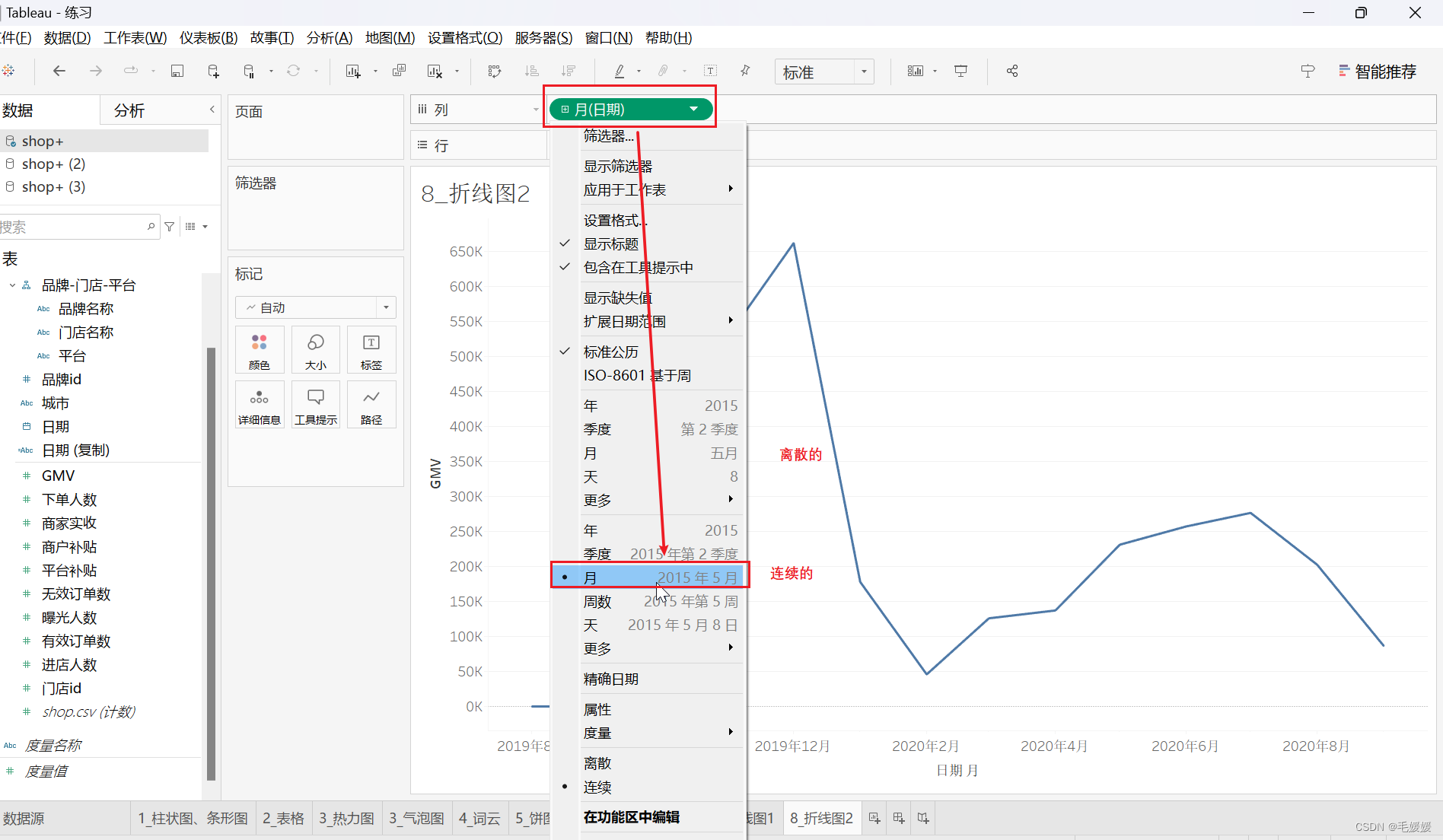Image resolution: width=1443 pixels, height=840 pixels.
Task: Click the 颜色 color mark card
Action: click(260, 350)
